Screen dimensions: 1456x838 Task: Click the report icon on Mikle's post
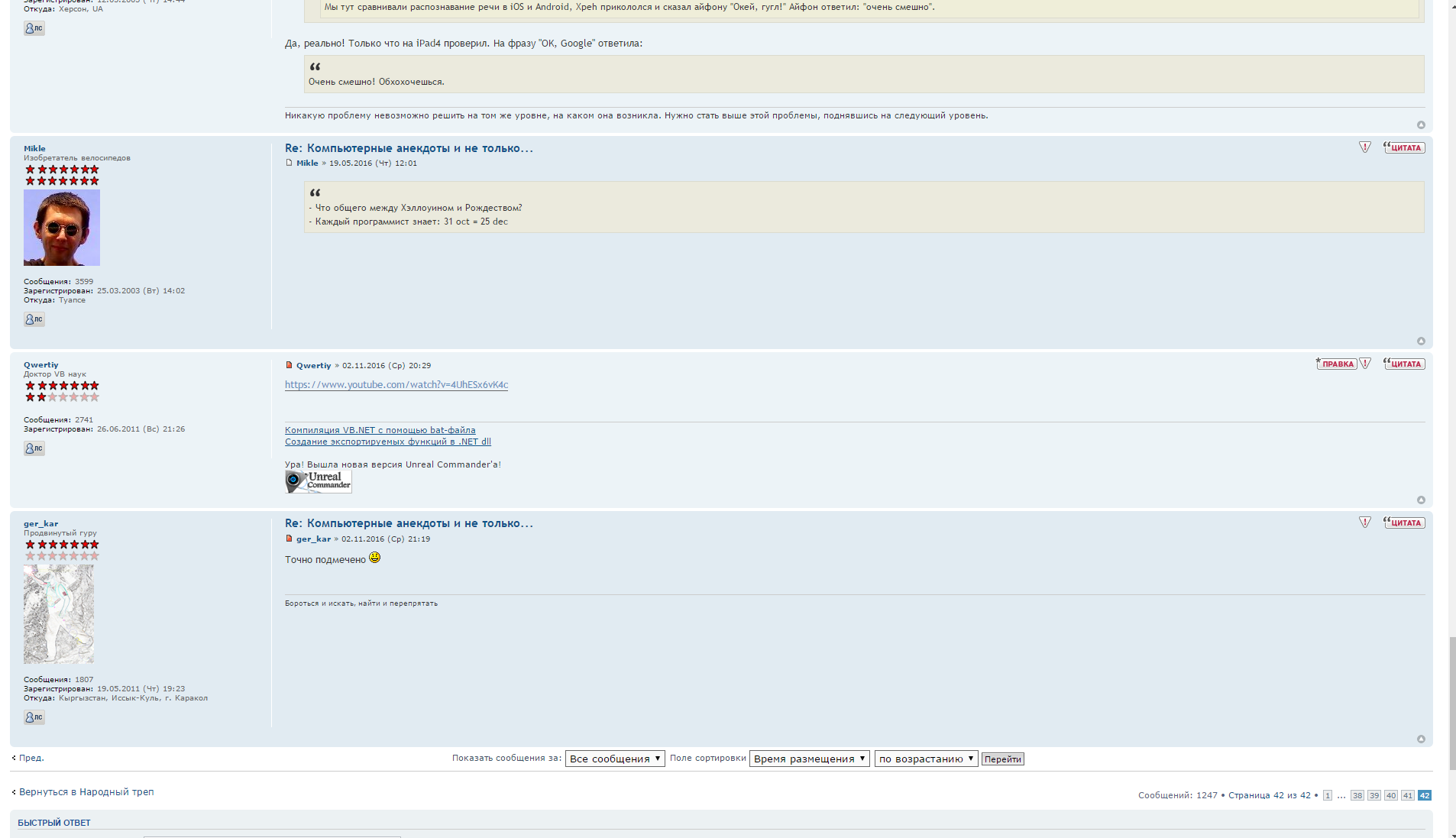1365,147
